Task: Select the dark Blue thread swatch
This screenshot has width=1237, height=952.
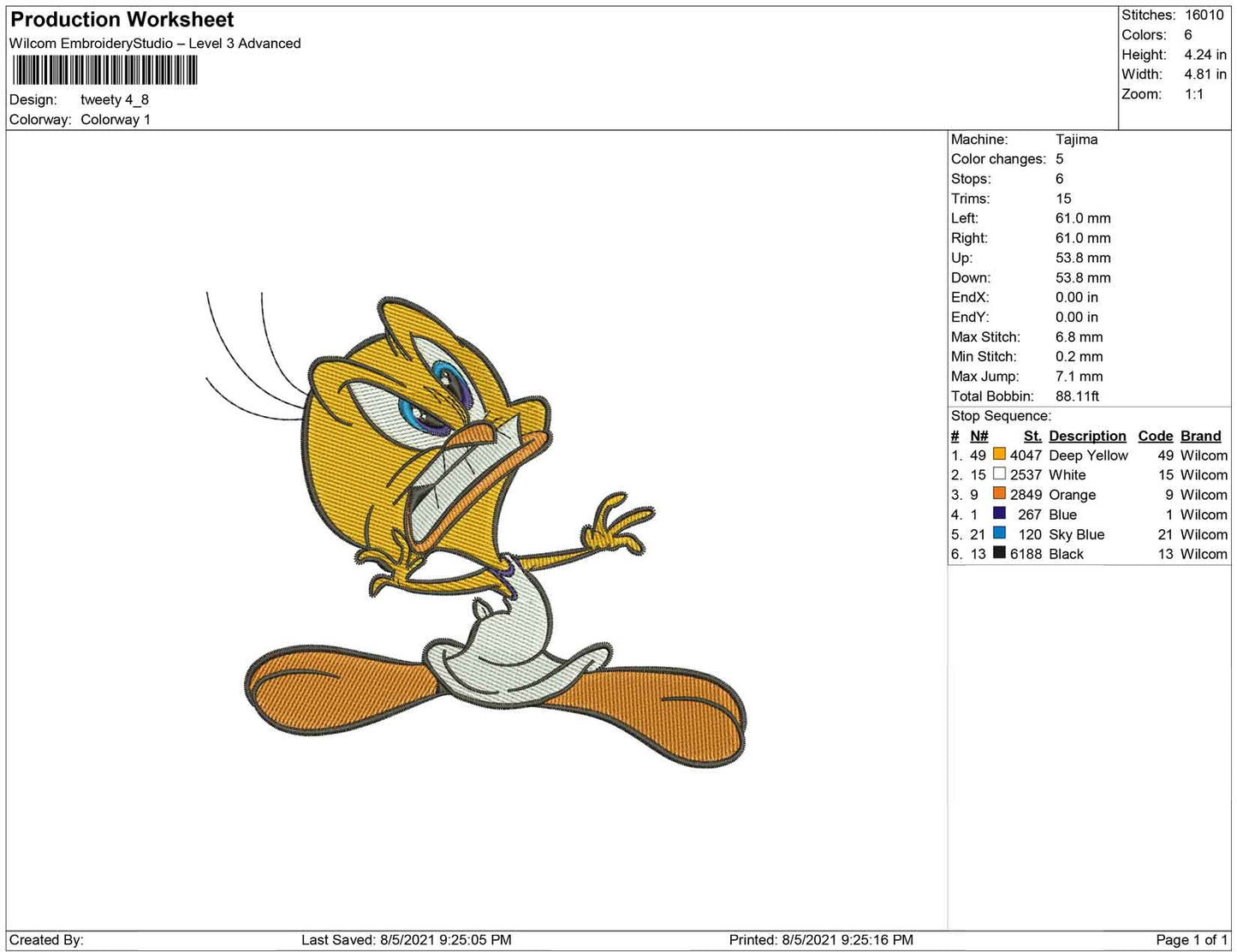Action: [999, 513]
